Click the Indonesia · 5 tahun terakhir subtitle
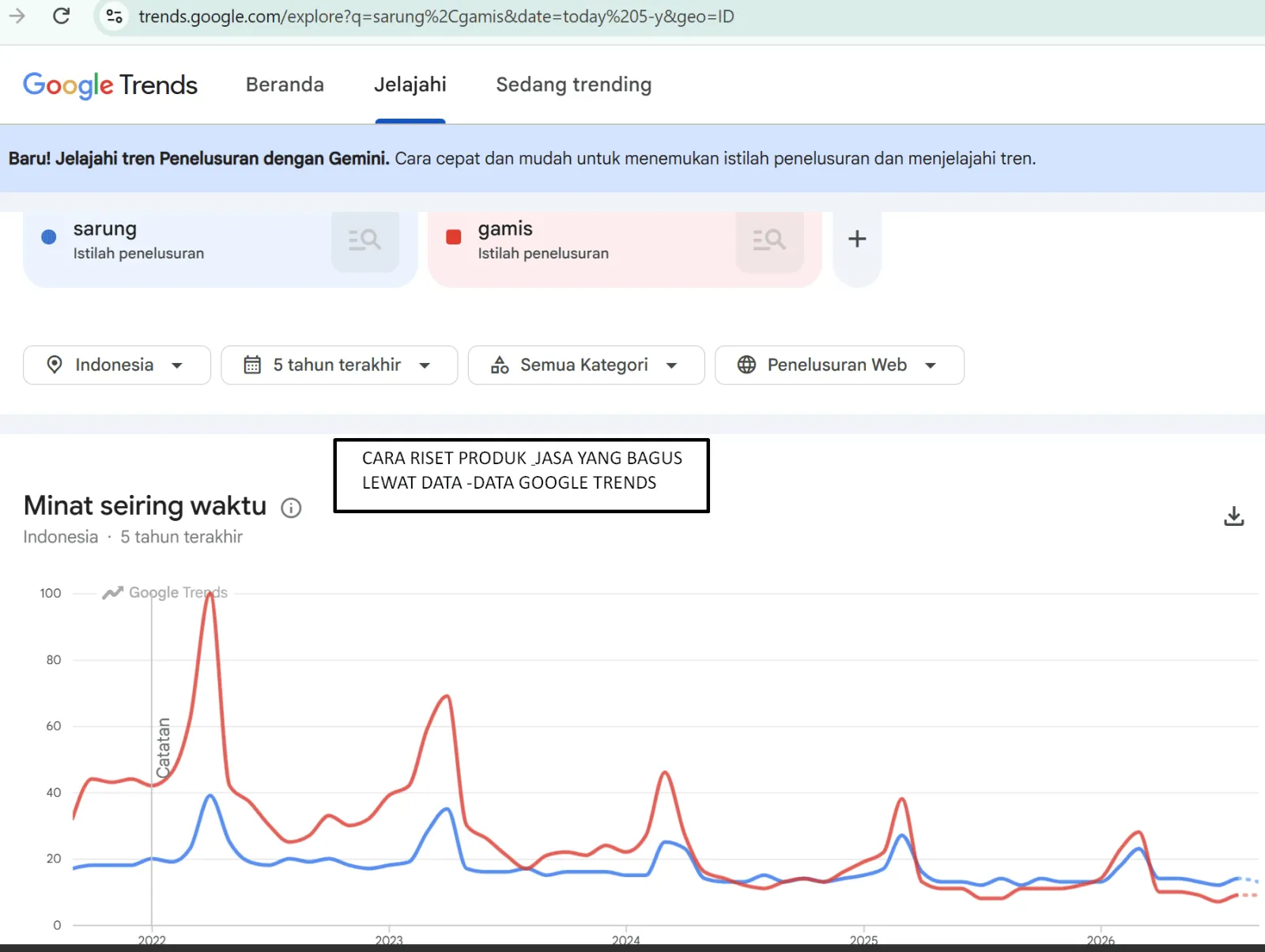This screenshot has width=1265, height=952. (x=133, y=537)
